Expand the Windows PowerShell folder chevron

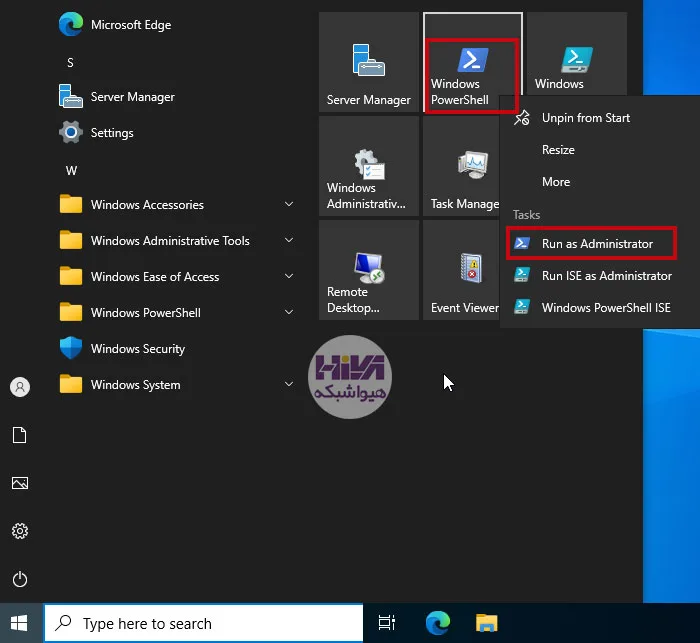(x=289, y=312)
